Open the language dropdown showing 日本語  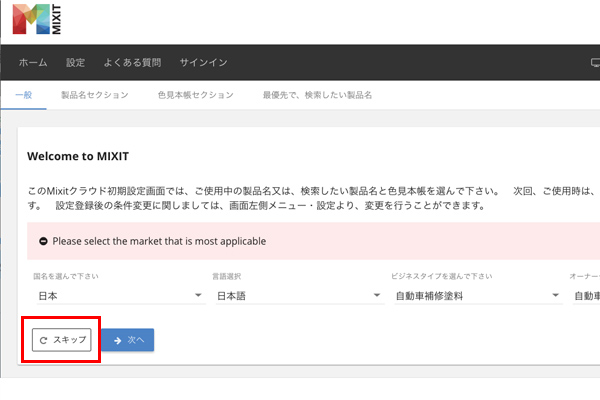coord(300,296)
